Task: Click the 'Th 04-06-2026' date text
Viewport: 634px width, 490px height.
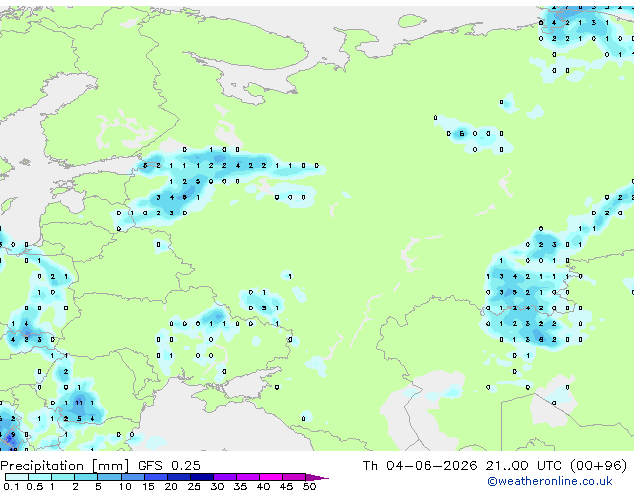Action: point(420,466)
